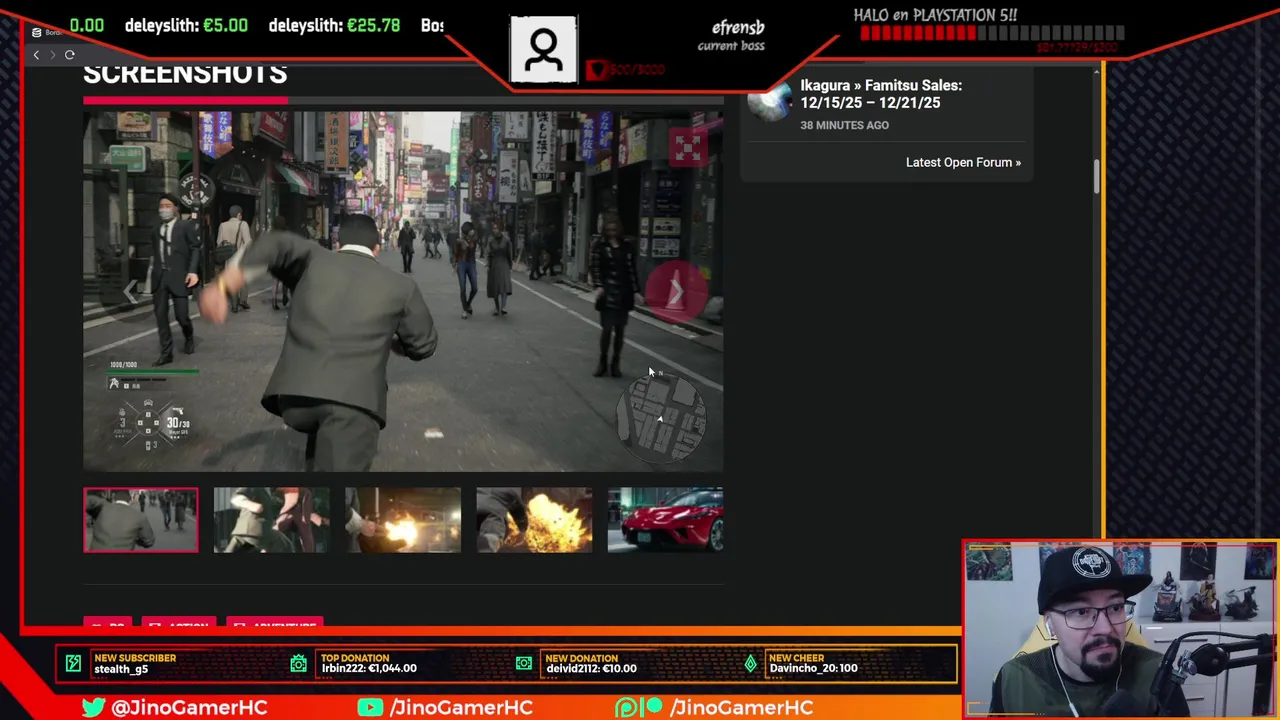
Task: Click the SCREENSHOTS heading
Action: tap(185, 74)
